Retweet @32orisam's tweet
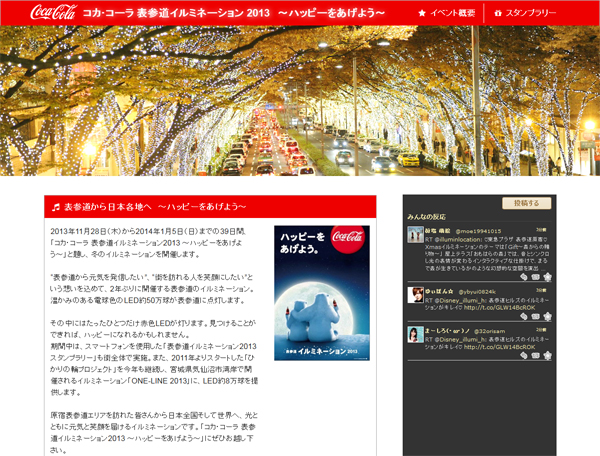This screenshot has width=600, height=456. coord(535,355)
